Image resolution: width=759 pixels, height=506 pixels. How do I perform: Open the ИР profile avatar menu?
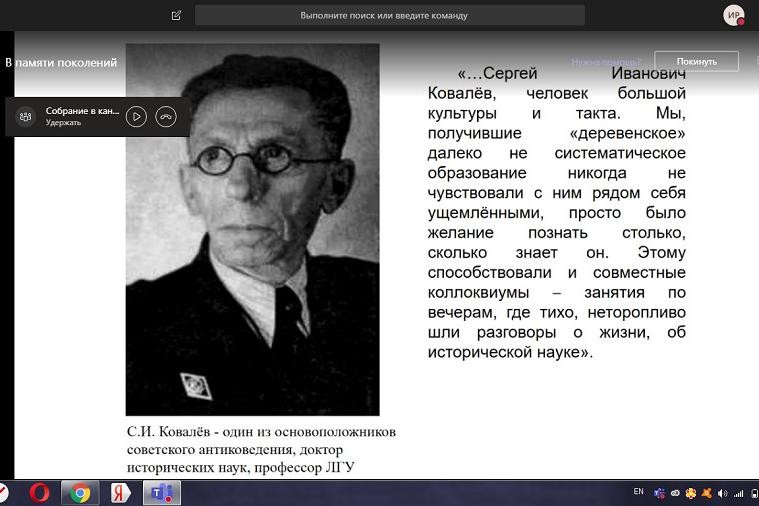(734, 15)
